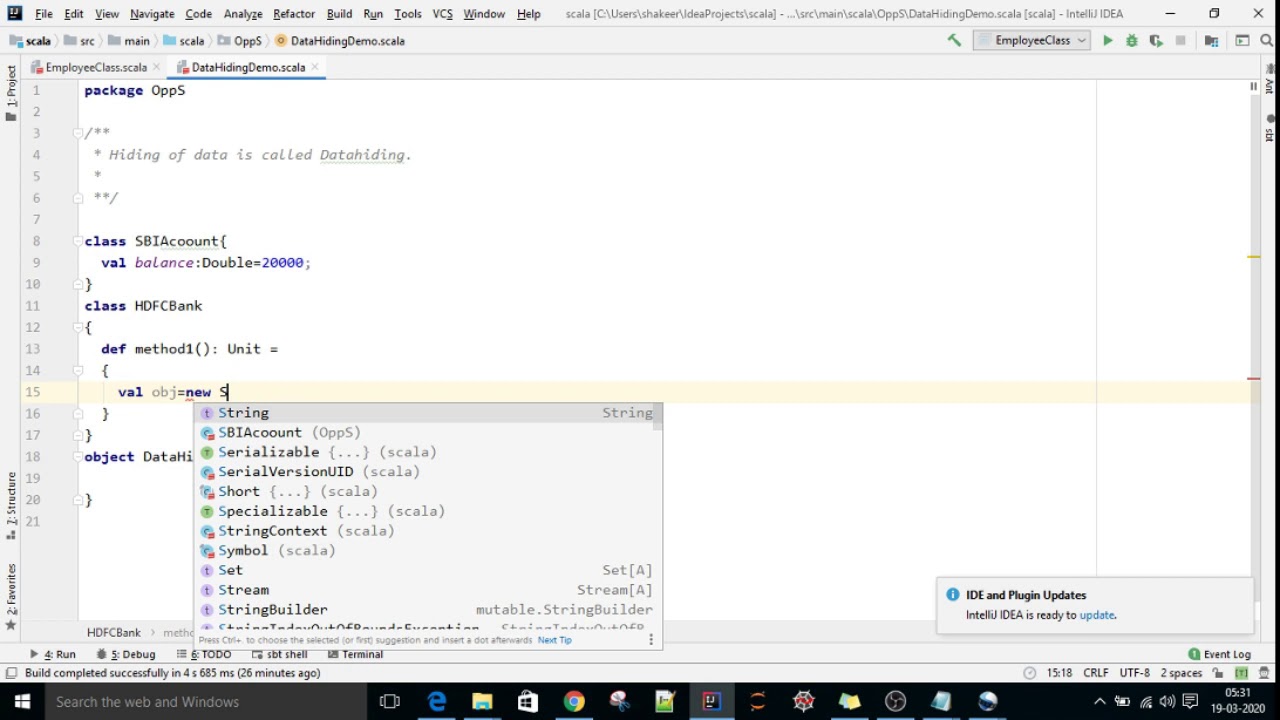Open the UTF-8 encoding selector
The image size is (1280, 720).
tap(1134, 673)
